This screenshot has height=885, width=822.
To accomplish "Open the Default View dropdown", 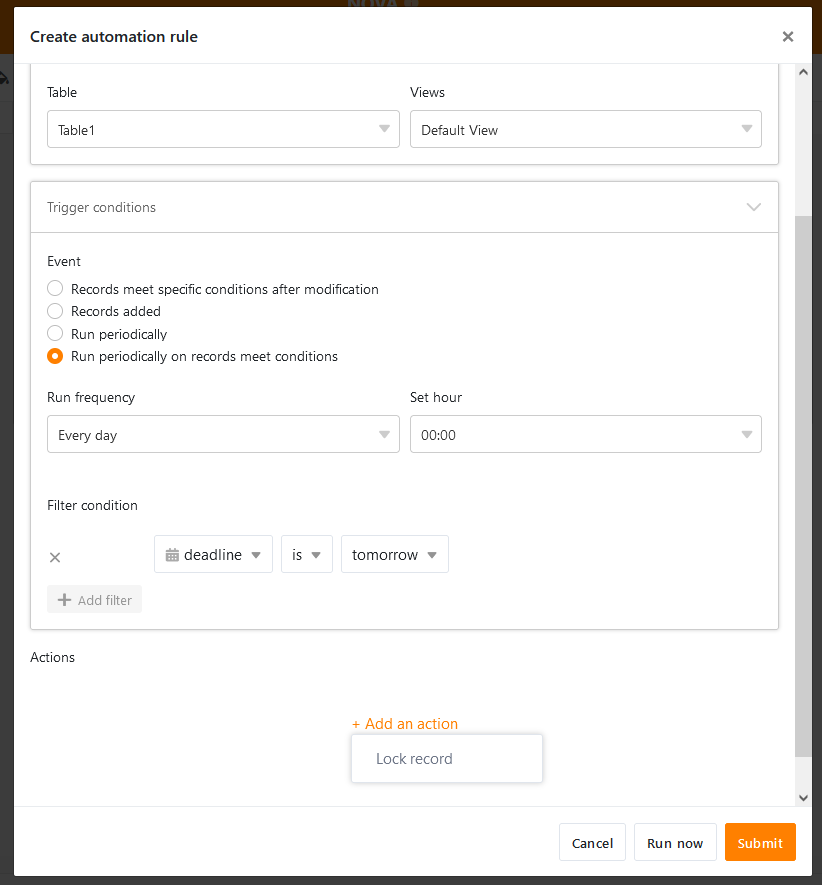I will point(585,129).
